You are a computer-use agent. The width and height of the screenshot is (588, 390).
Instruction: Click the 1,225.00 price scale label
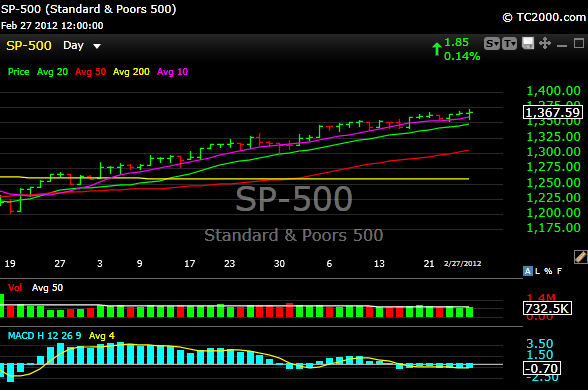click(554, 198)
